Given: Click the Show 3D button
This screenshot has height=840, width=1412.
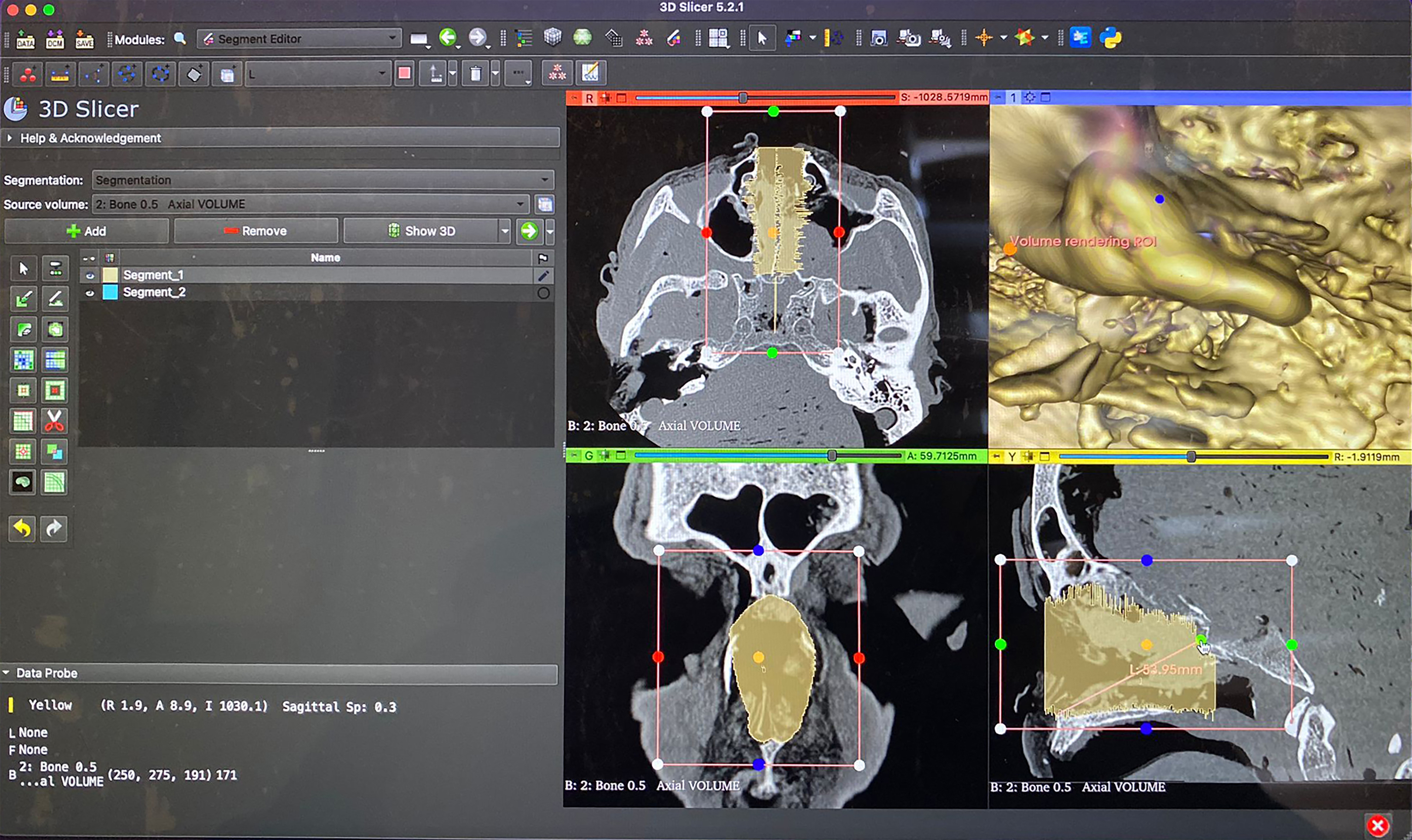Looking at the screenshot, I should pyautogui.click(x=421, y=231).
